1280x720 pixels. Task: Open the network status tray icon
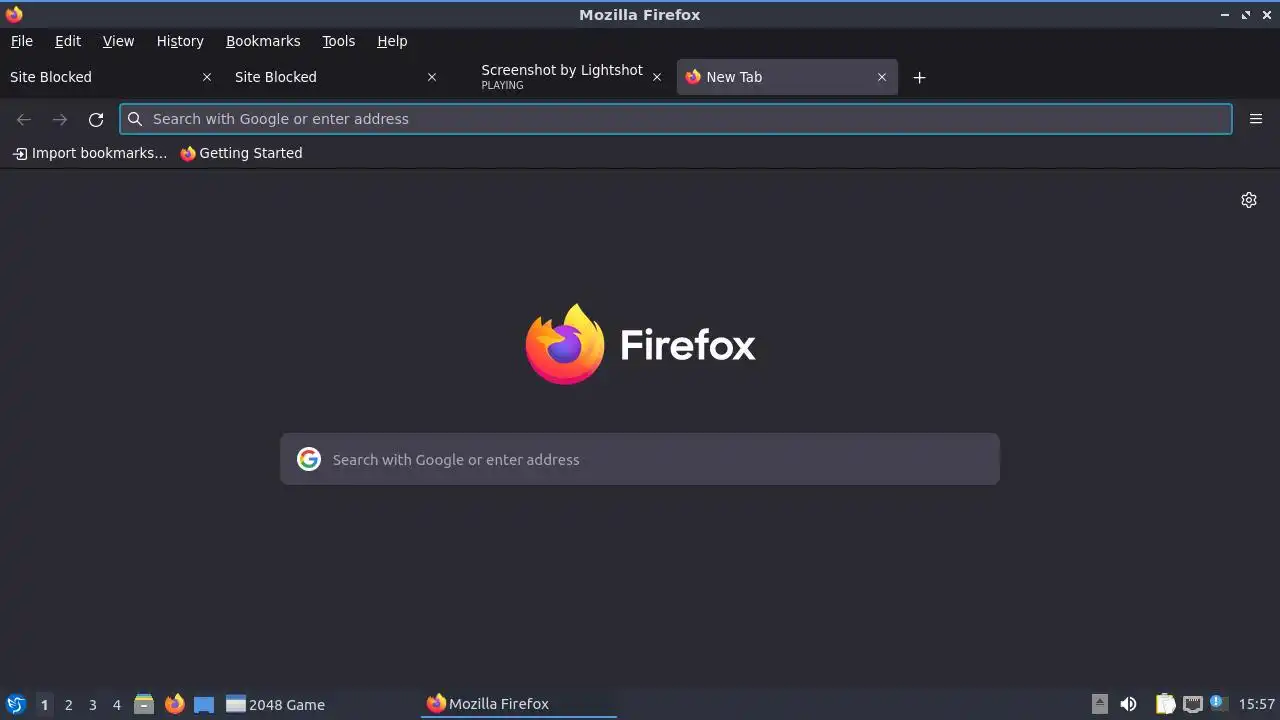coord(1192,704)
